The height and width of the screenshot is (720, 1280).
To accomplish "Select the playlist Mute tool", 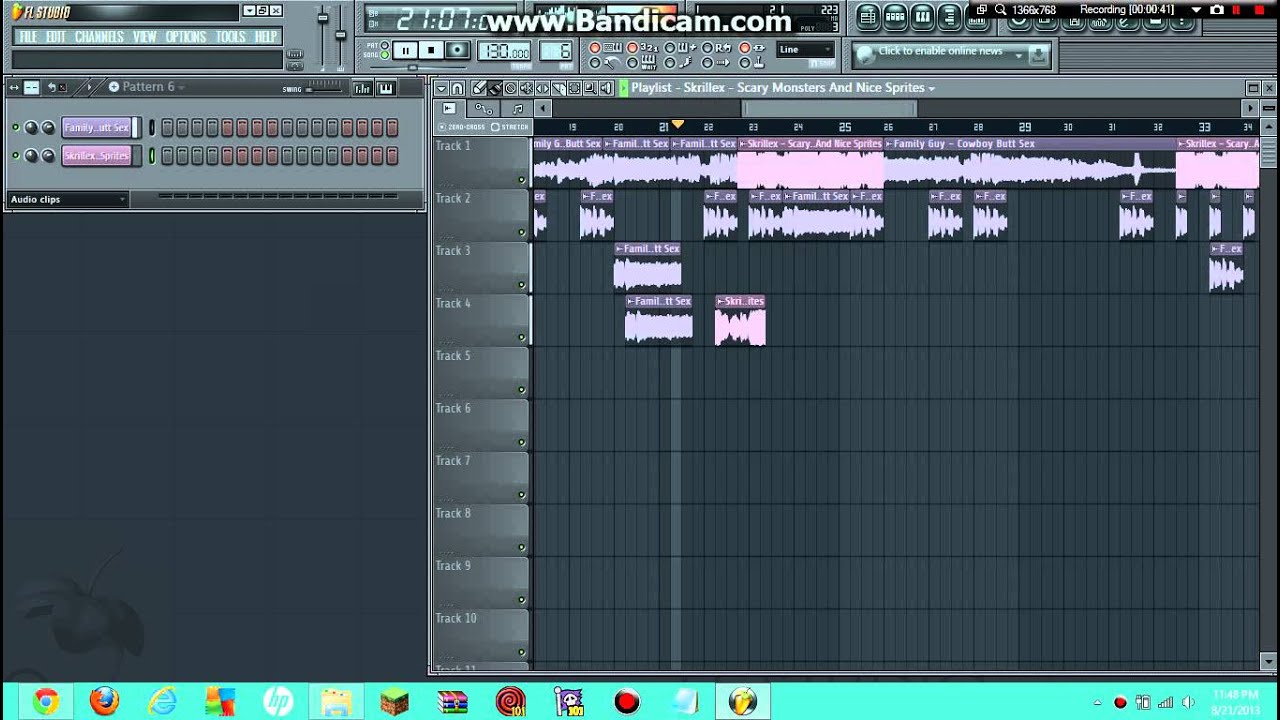I will (527, 88).
